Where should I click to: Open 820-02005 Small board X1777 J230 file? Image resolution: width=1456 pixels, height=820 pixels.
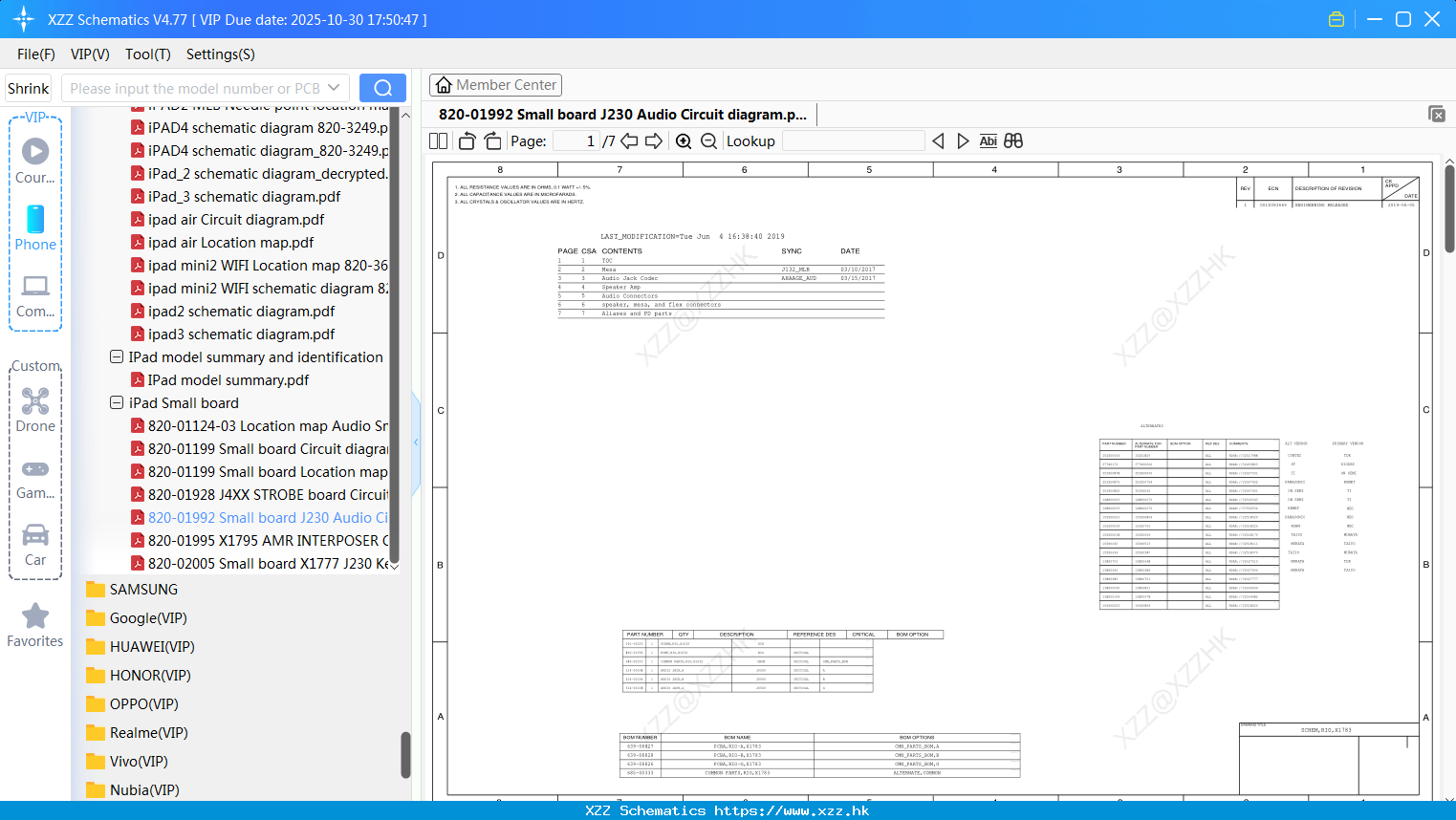(x=259, y=563)
